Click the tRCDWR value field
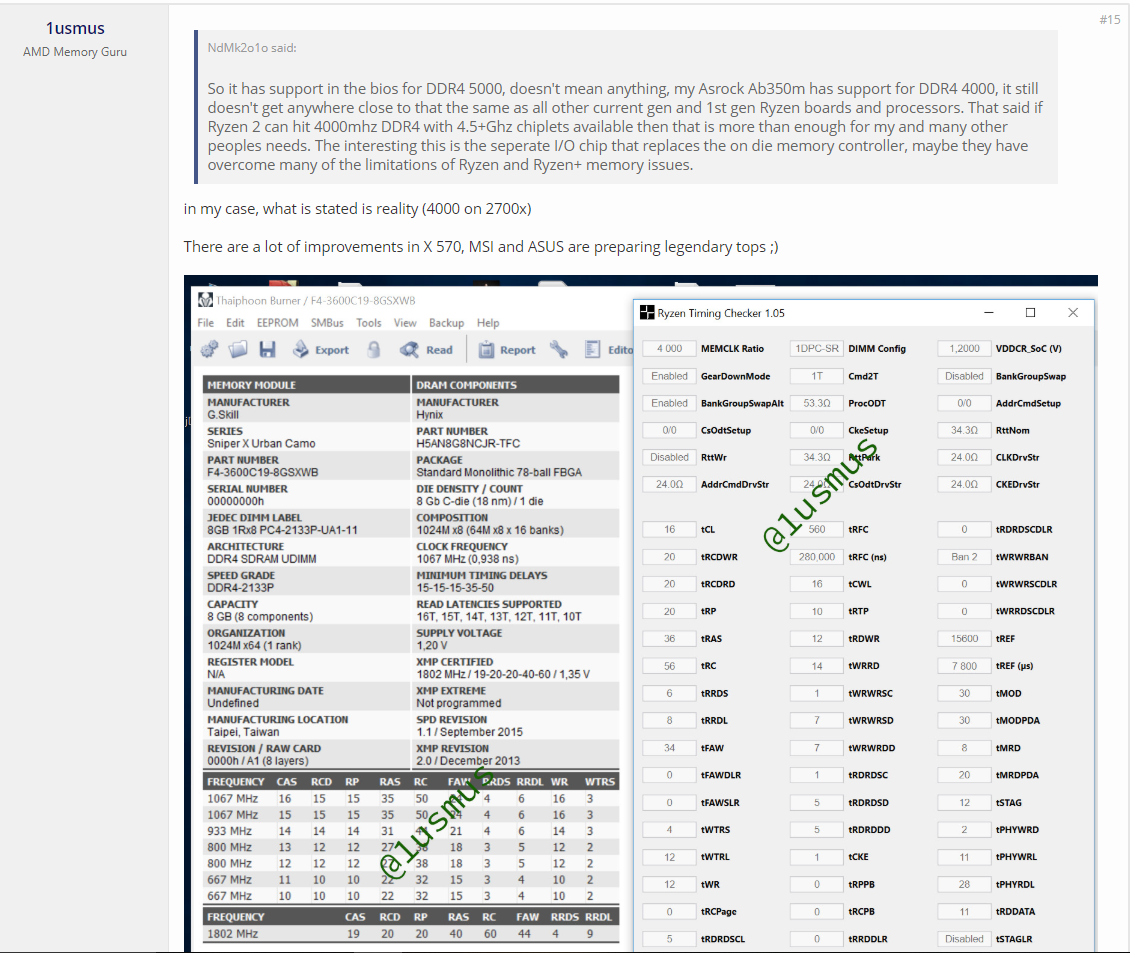Image resolution: width=1130 pixels, height=953 pixels. point(669,557)
